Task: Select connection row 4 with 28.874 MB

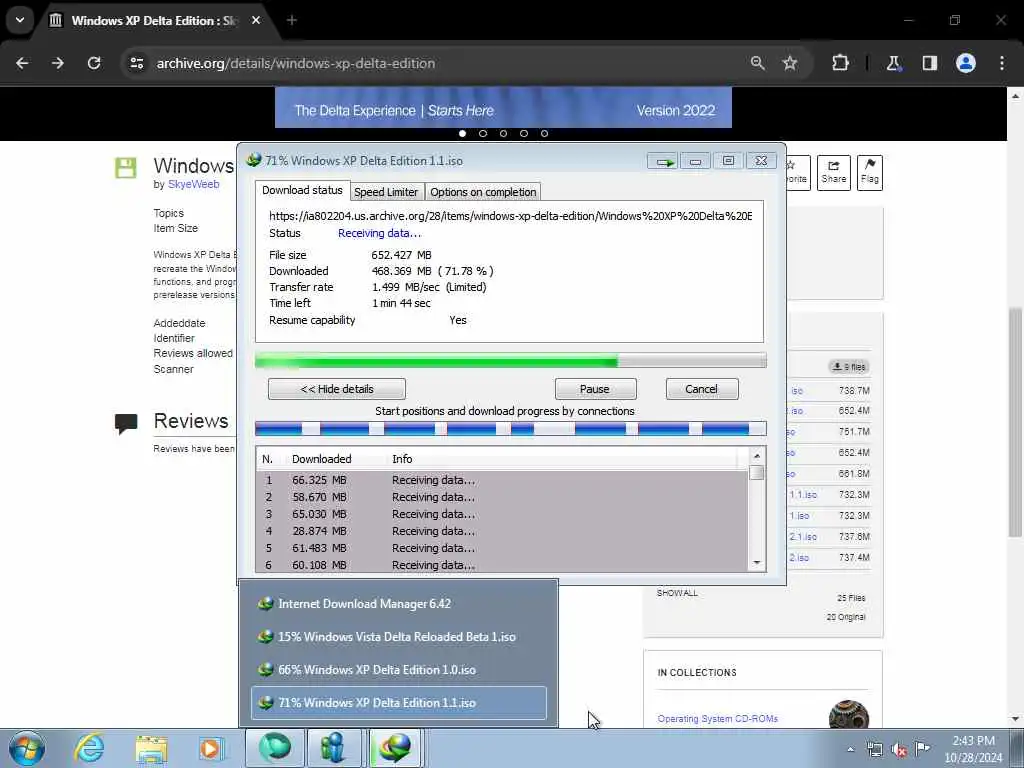Action: click(x=503, y=531)
